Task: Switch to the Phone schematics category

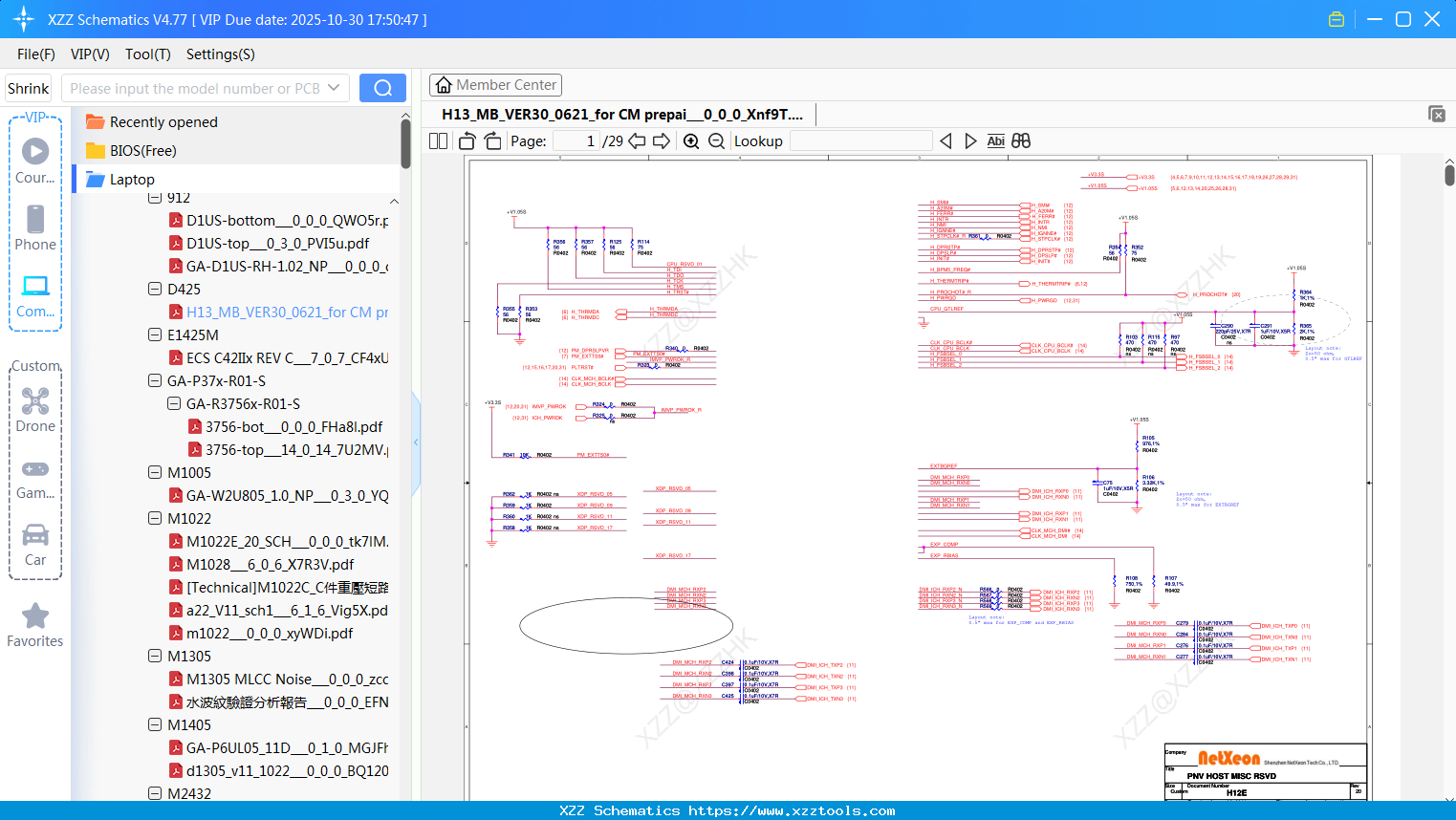Action: pyautogui.click(x=35, y=228)
